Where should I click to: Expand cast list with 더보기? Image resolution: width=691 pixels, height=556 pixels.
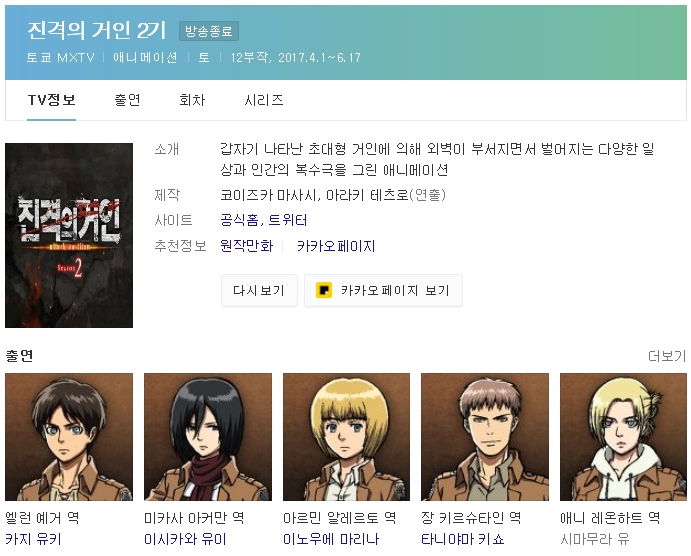[667, 356]
